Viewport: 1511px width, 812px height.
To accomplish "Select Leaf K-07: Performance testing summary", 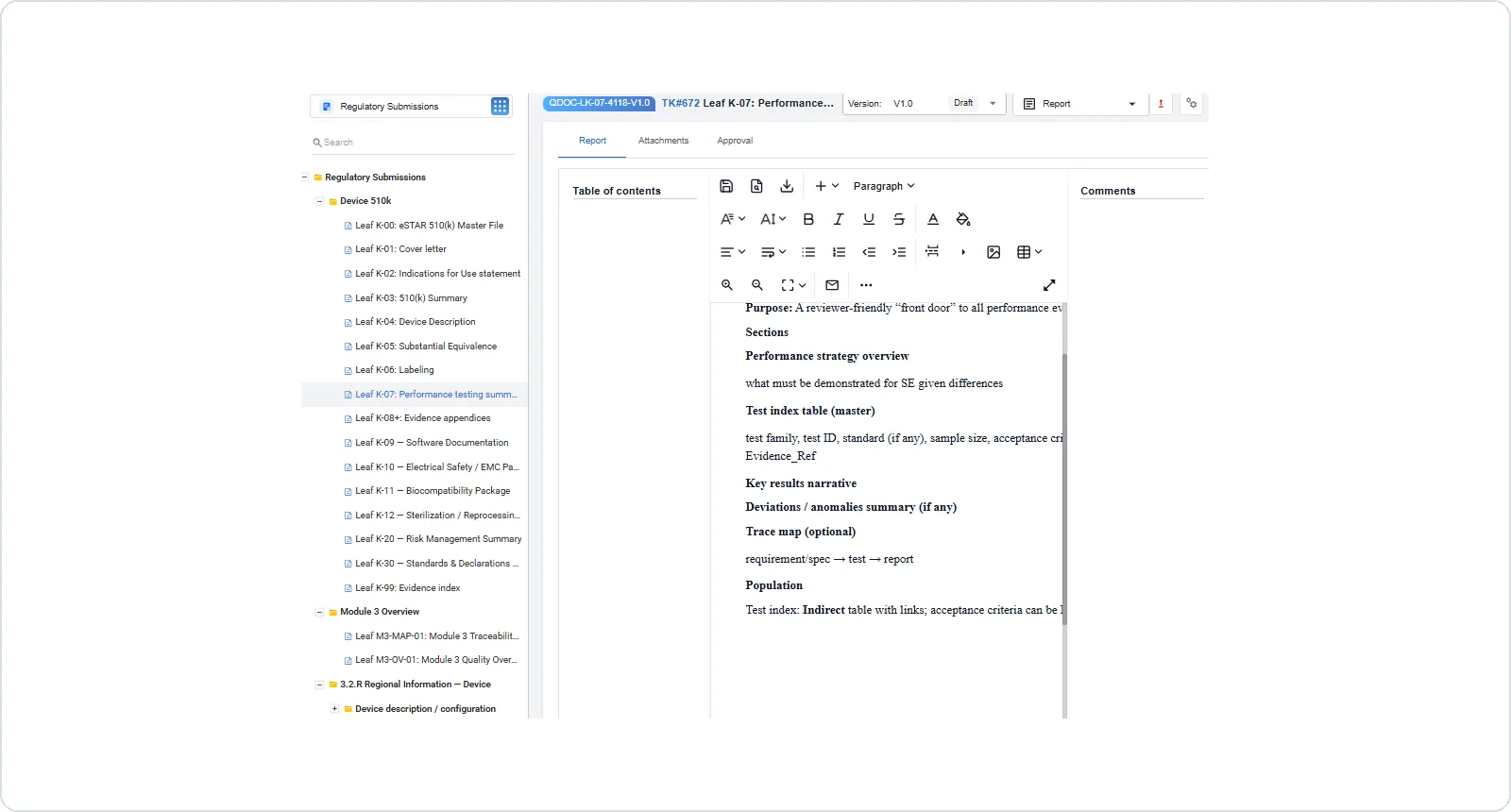I will tap(435, 395).
